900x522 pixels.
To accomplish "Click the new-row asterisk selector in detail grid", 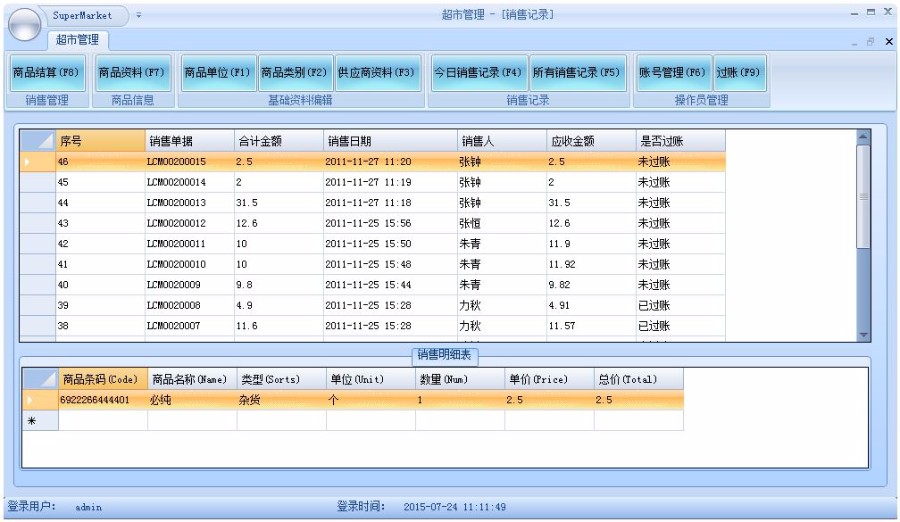I will tap(40, 420).
